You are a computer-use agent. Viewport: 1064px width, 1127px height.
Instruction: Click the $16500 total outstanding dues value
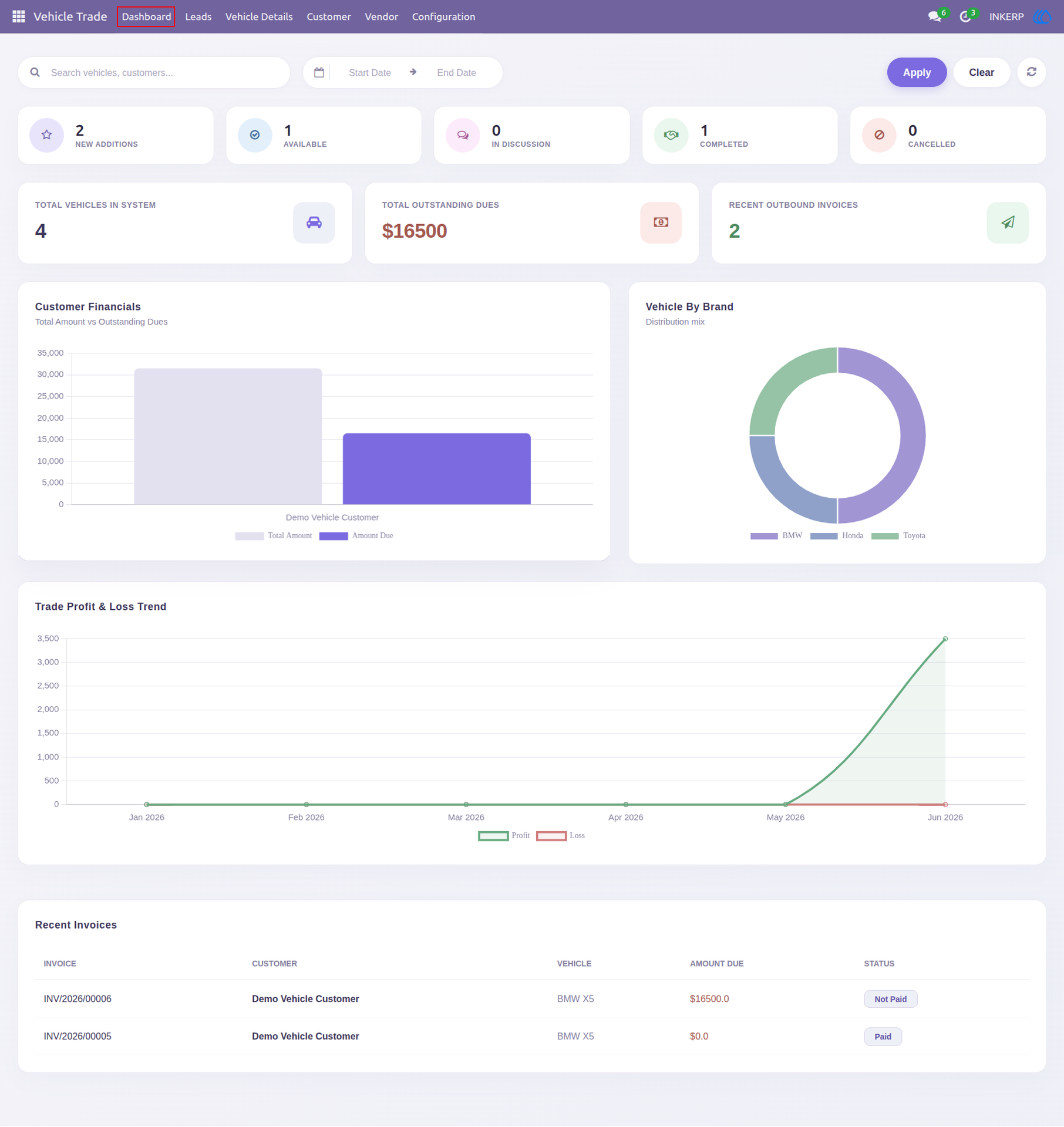click(414, 231)
